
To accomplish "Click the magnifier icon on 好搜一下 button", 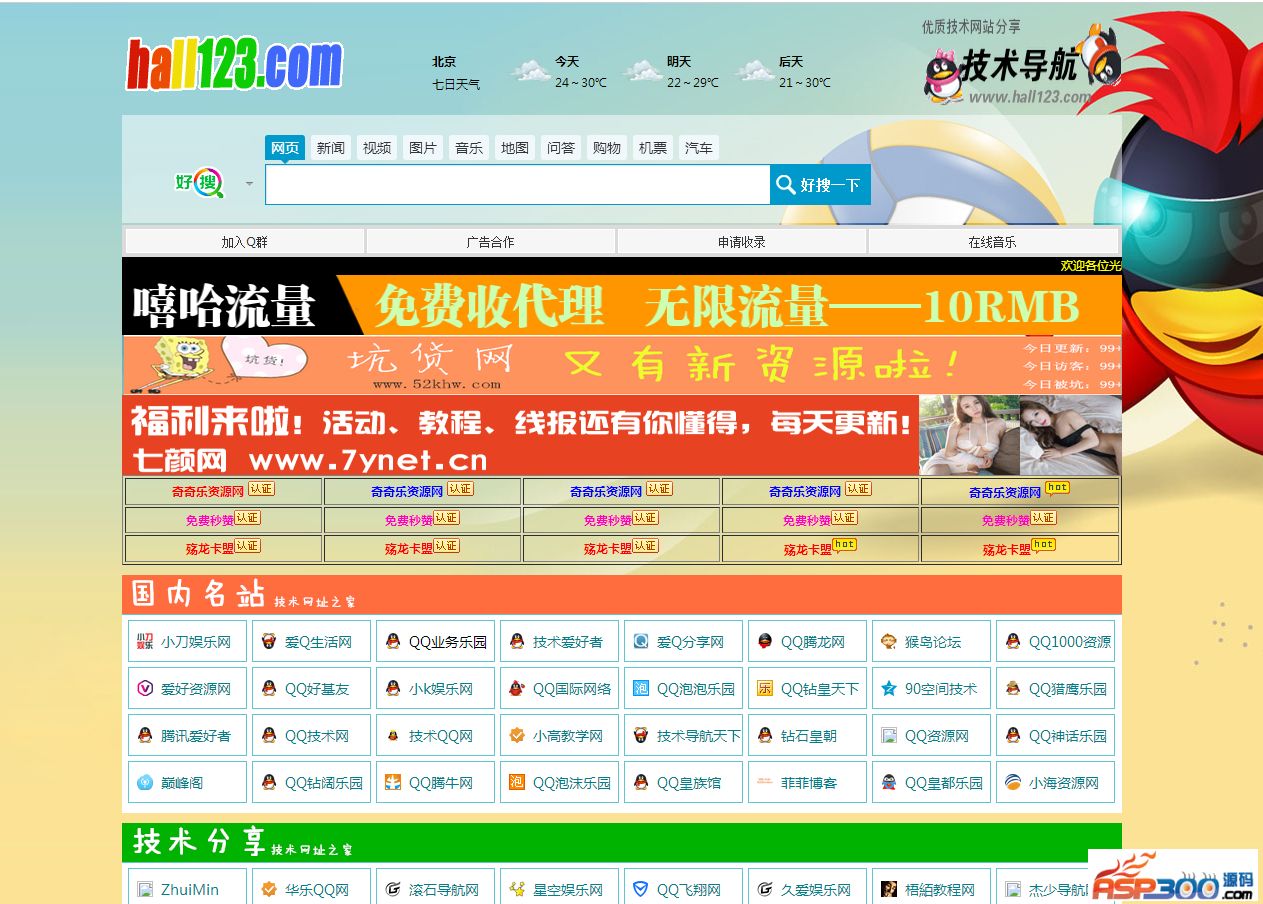I will pos(785,184).
